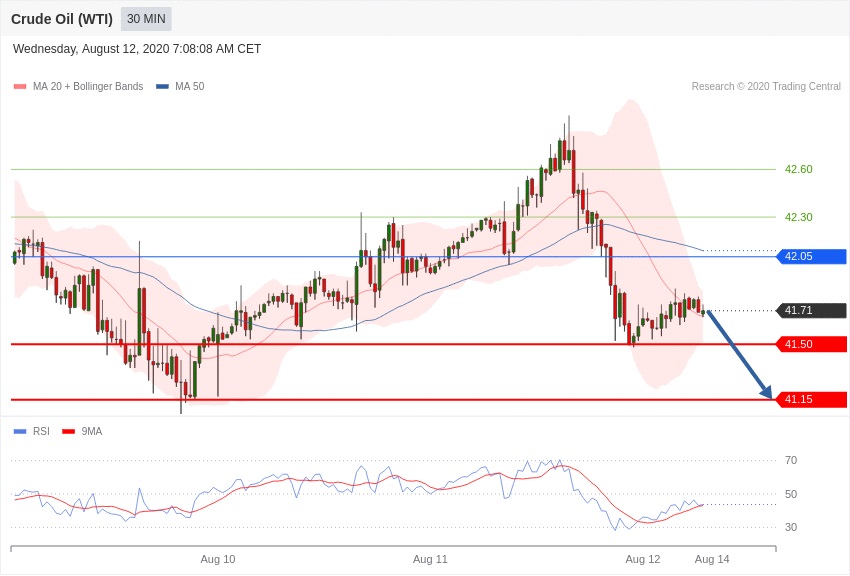The height and width of the screenshot is (576, 850).
Task: Click the 9MA legend red swatch
Action: [x=68, y=432]
